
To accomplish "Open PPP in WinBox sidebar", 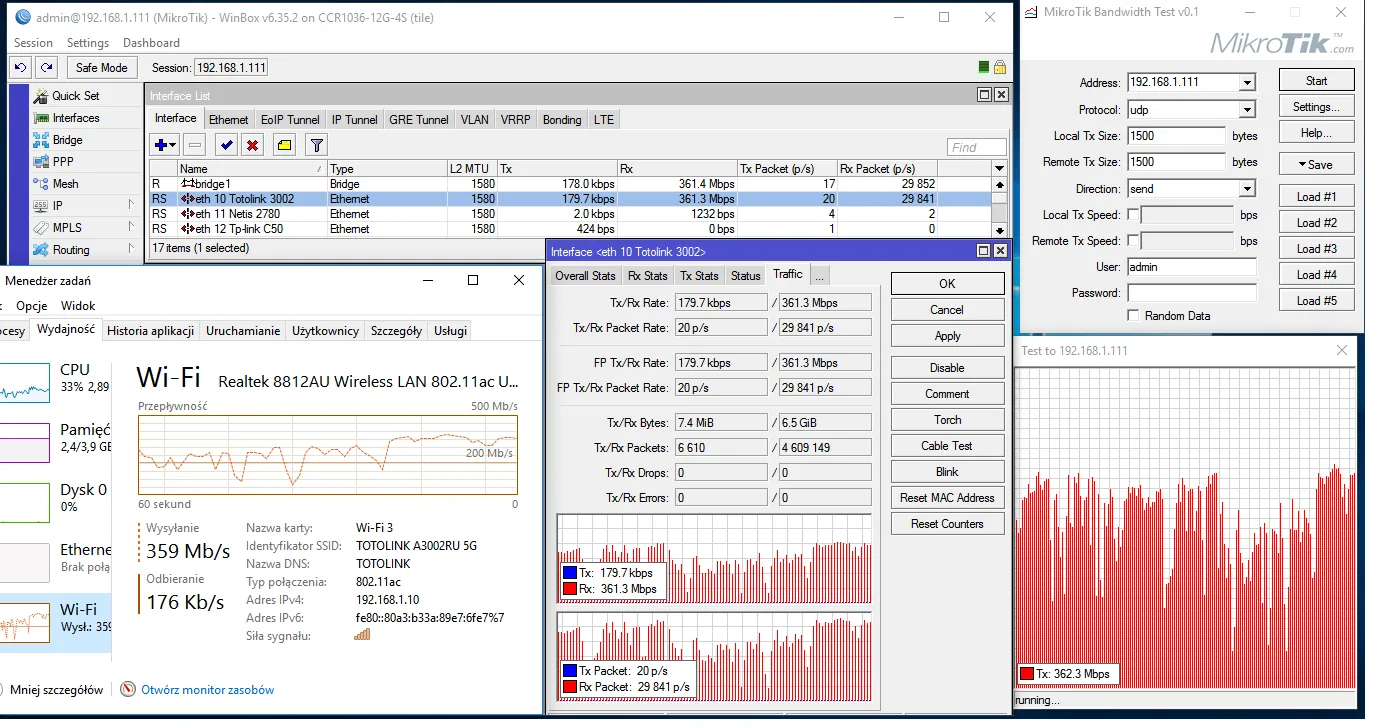I will 62,161.
